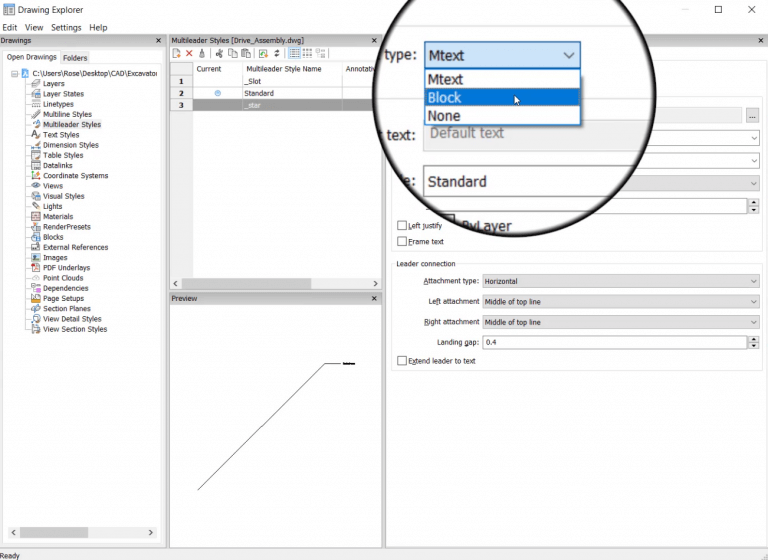Screen dimensions: 768x560
Task: Enable the Left justify checkbox
Action: [402, 226]
